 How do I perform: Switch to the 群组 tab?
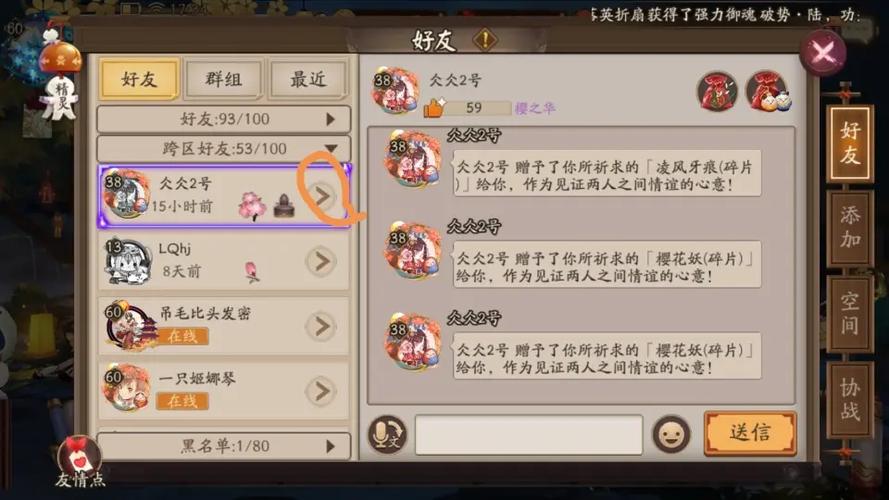point(224,79)
